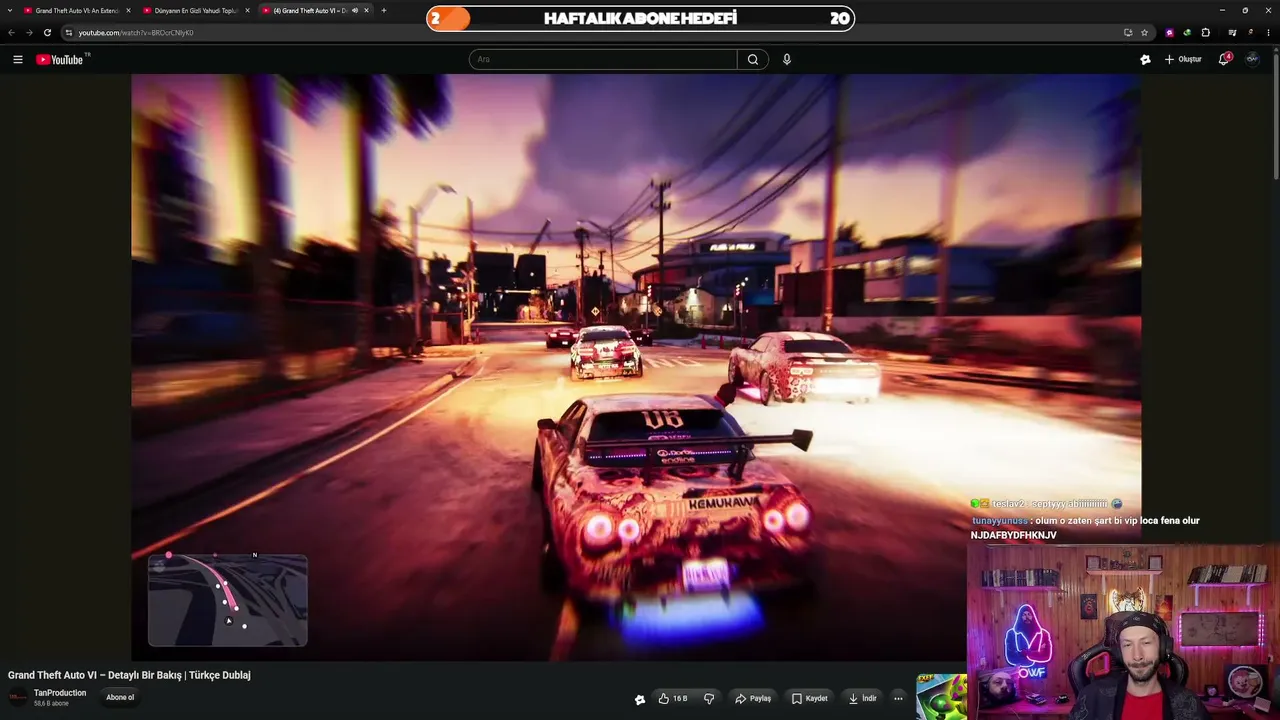The image size is (1280, 720).
Task: Bookmark this page with the star
Action: pyautogui.click(x=1145, y=33)
